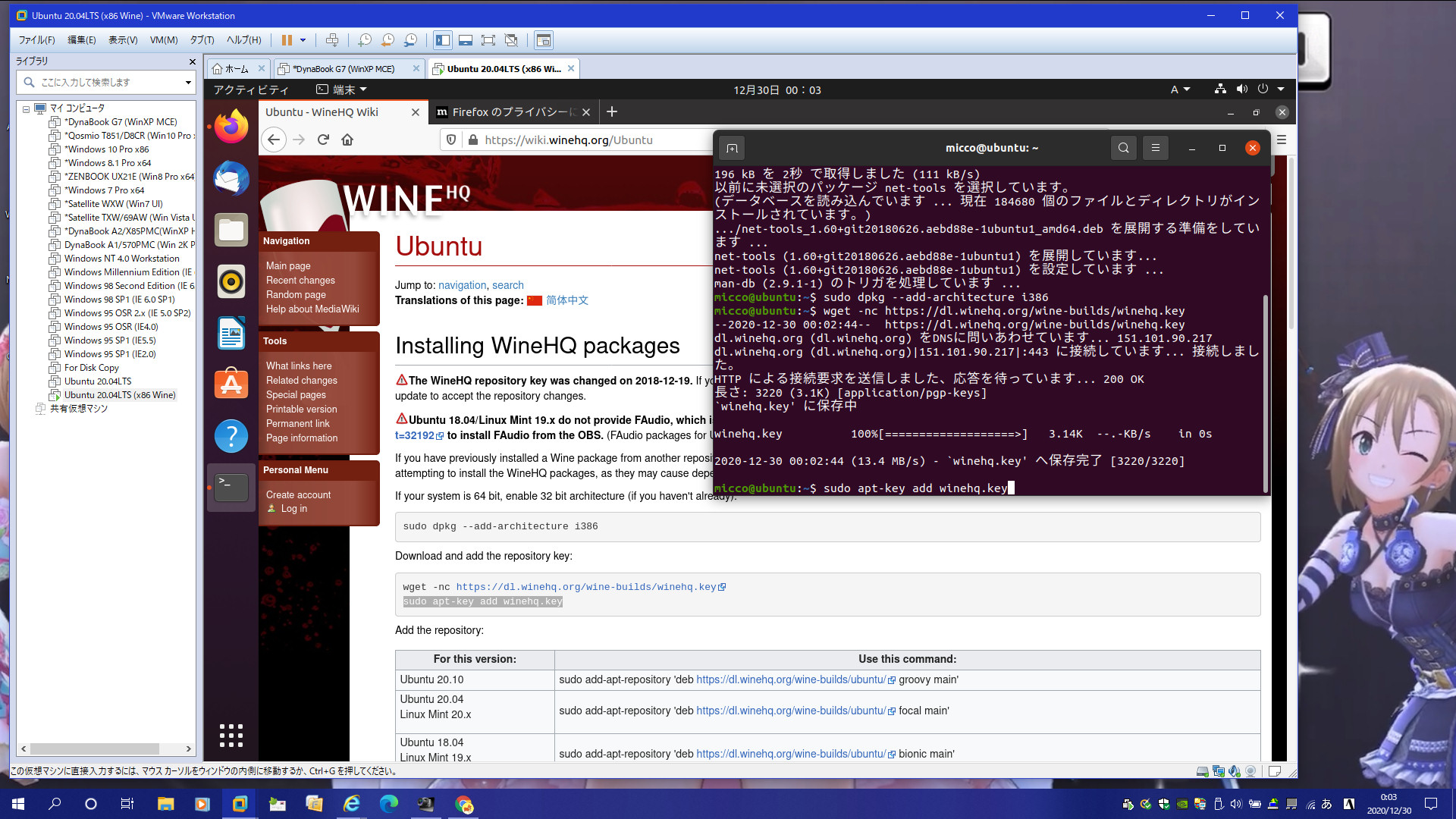This screenshot has height=819, width=1456.
Task: Revert to the previous snapshot icon
Action: pos(388,40)
